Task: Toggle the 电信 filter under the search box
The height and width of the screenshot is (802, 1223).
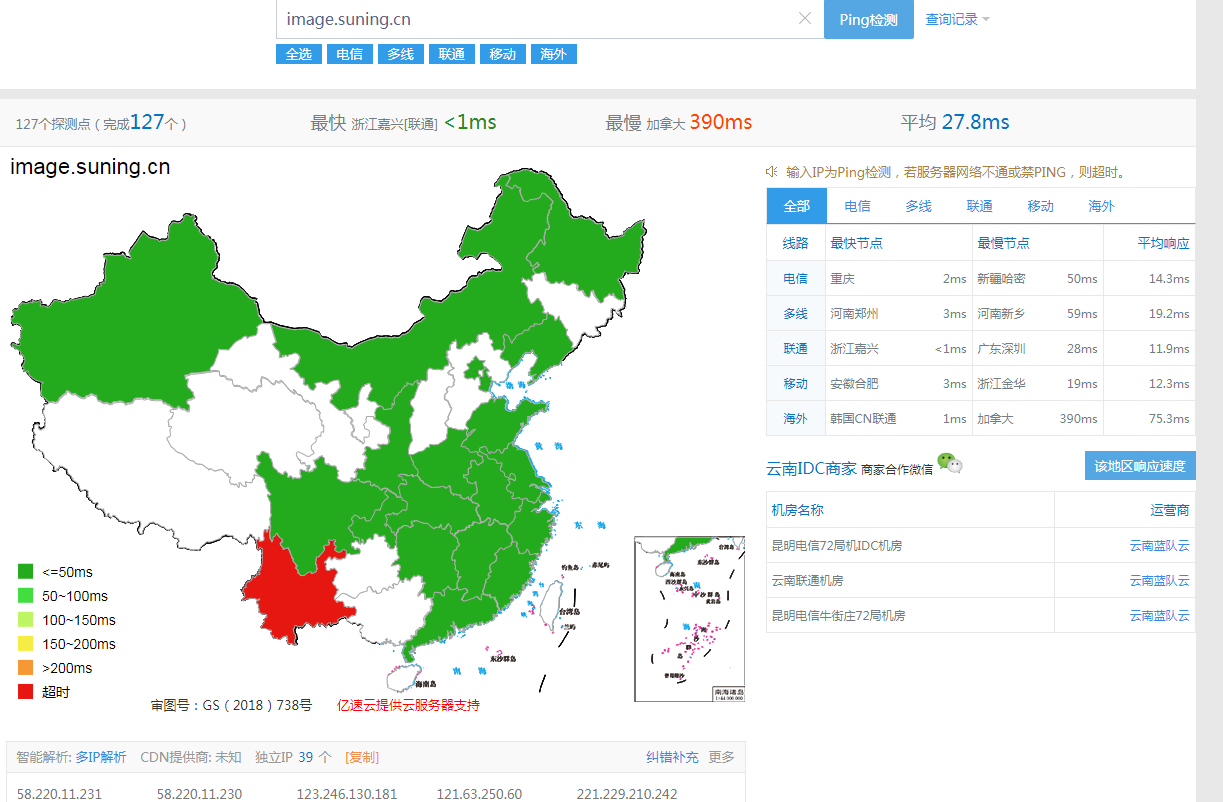Action: click(350, 54)
